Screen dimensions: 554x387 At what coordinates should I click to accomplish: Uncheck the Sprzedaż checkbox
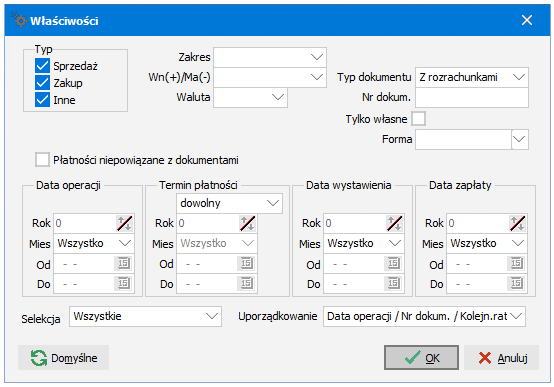[x=42, y=66]
